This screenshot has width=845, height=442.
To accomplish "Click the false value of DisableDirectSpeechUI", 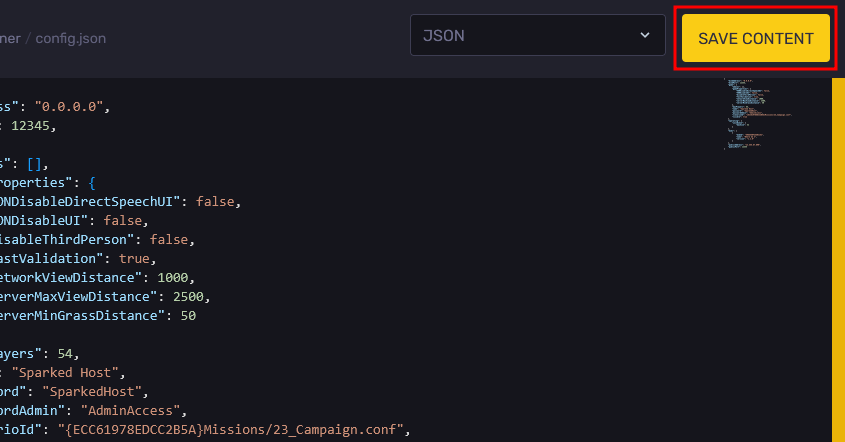I will click(x=217, y=201).
